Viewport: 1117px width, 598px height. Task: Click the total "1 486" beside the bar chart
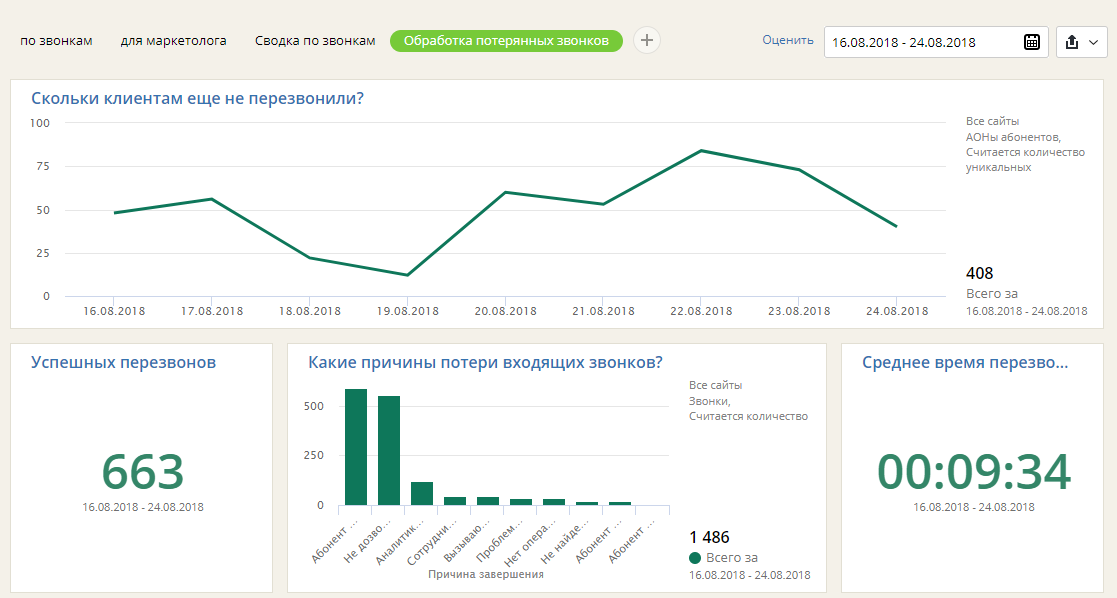pos(710,537)
